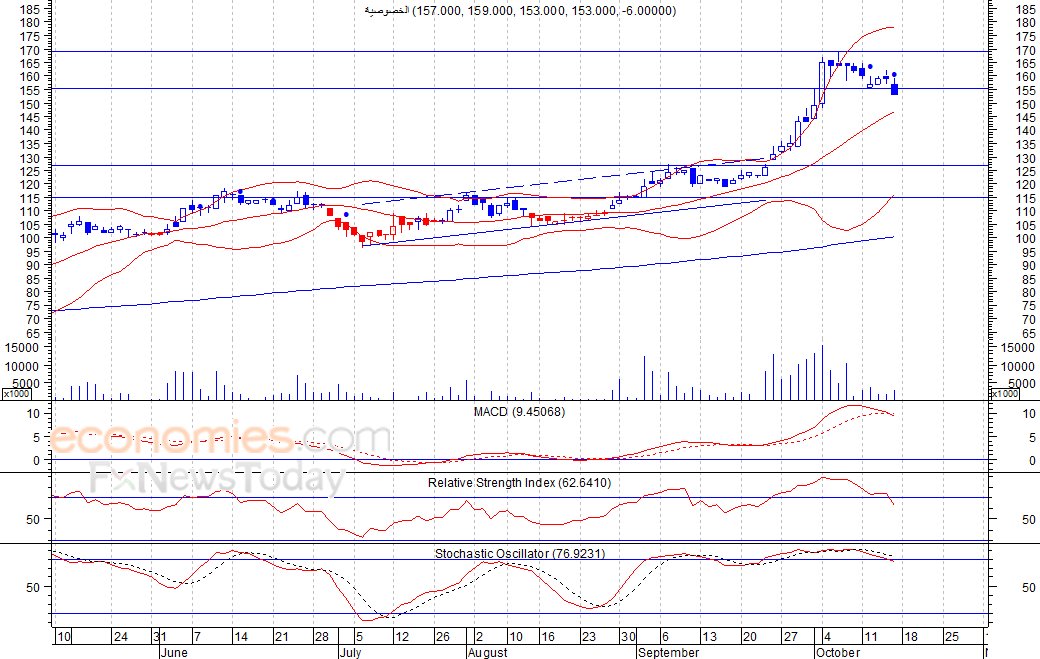
Task: Select the August month label on time axis
Action: point(488,652)
